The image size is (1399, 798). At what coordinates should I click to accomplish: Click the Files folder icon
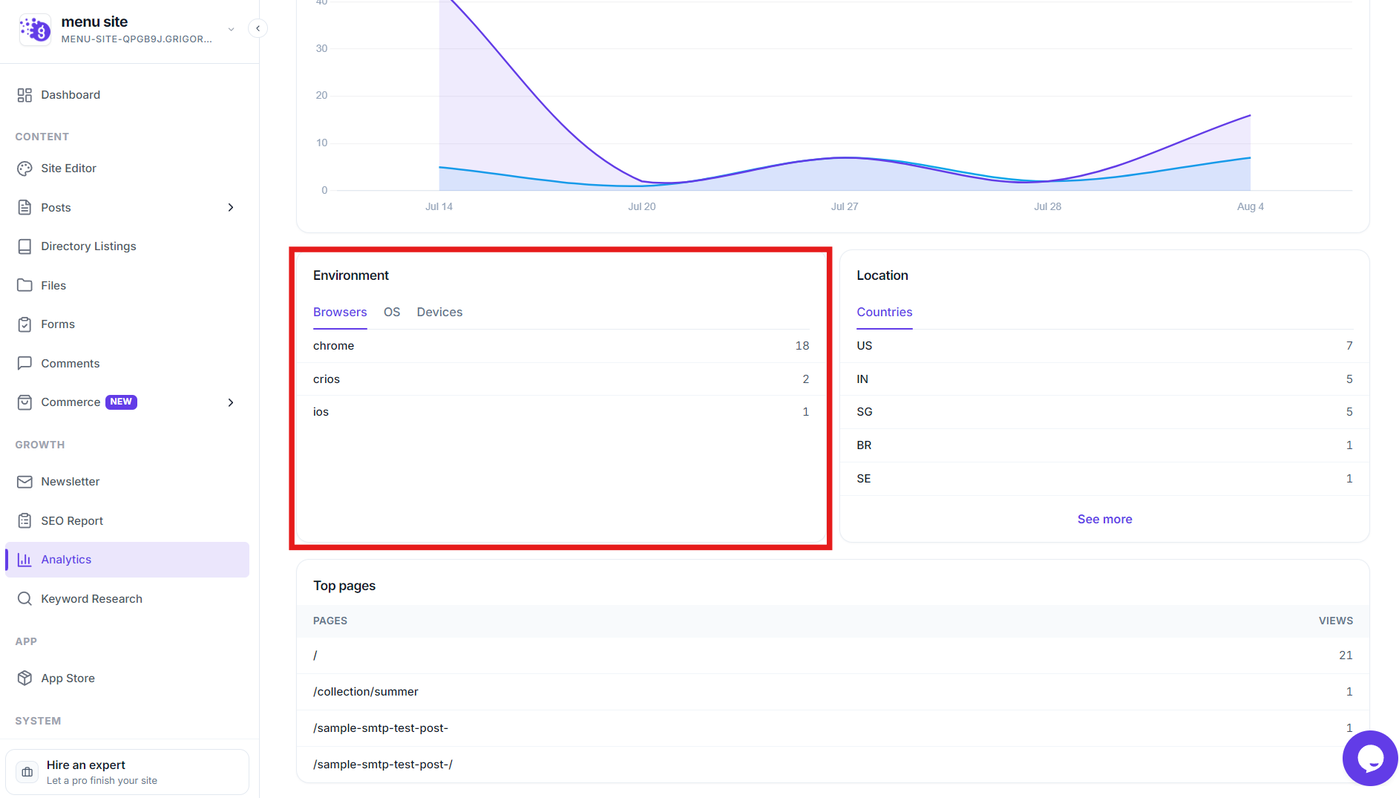coord(25,285)
